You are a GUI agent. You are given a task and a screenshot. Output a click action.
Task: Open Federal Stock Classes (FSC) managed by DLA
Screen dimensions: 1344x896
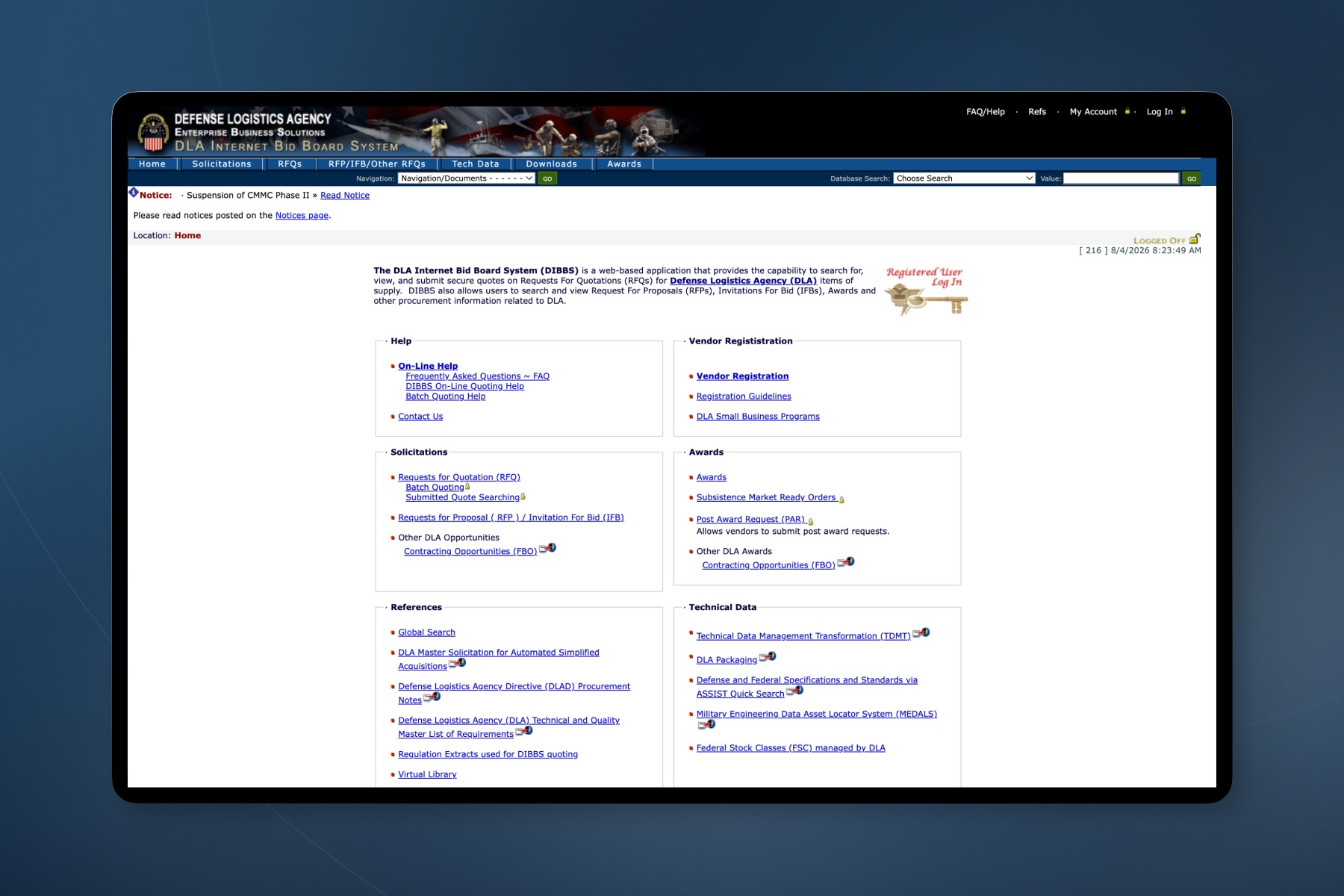click(x=791, y=748)
